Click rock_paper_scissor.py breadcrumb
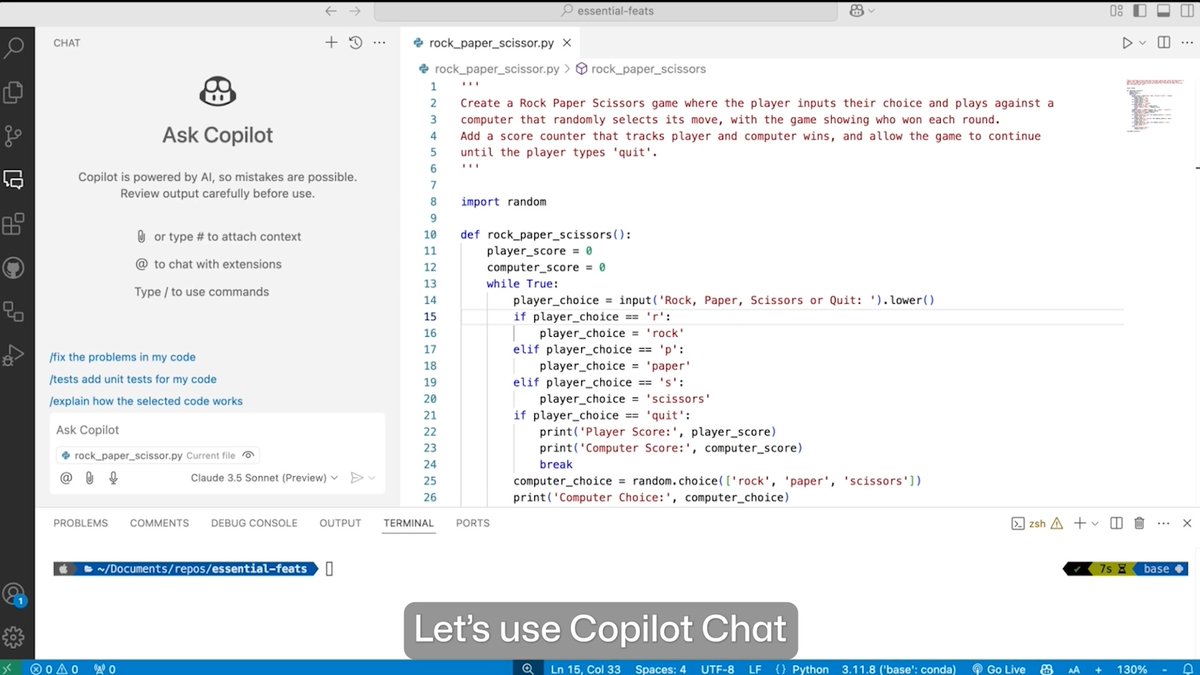This screenshot has height=675, width=1200. pos(490,69)
